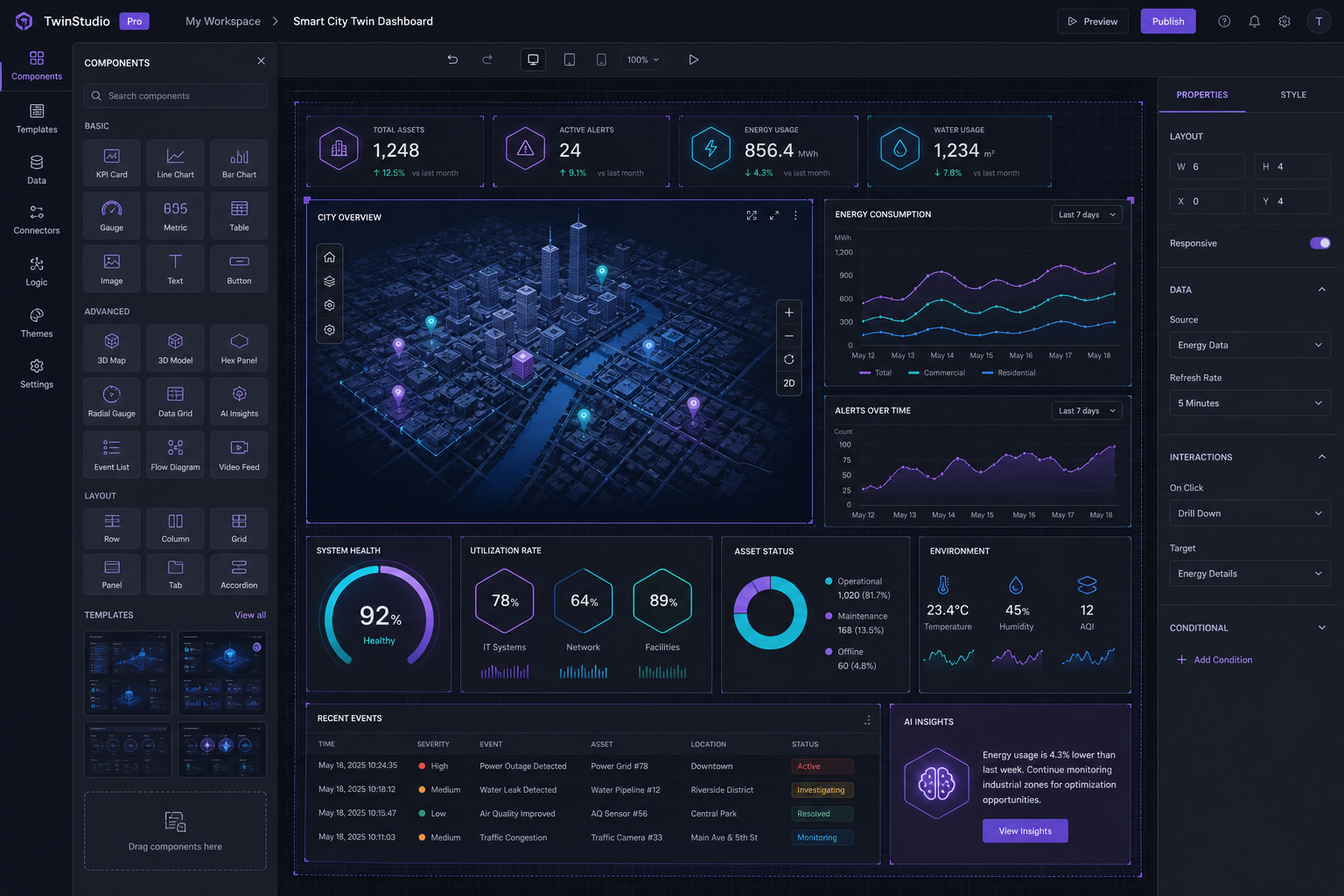Zoom in on the city map
The height and width of the screenshot is (896, 1344).
[x=789, y=312]
